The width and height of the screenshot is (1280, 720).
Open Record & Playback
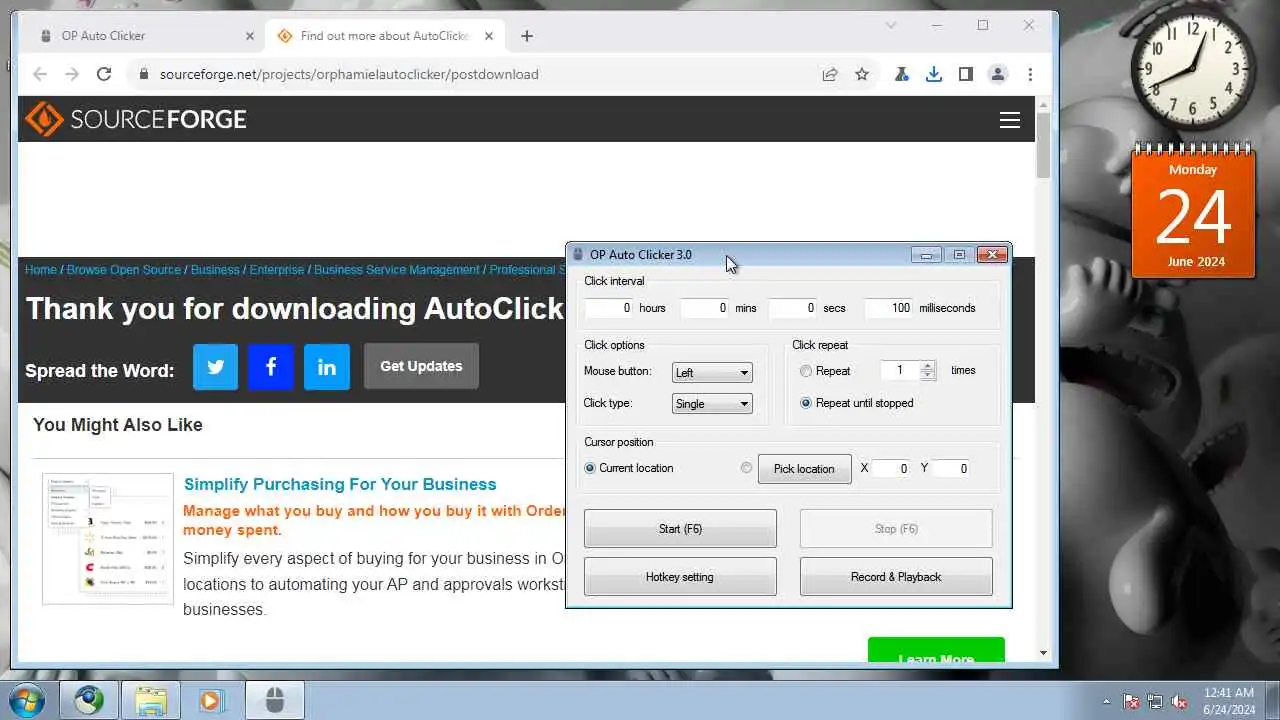896,577
